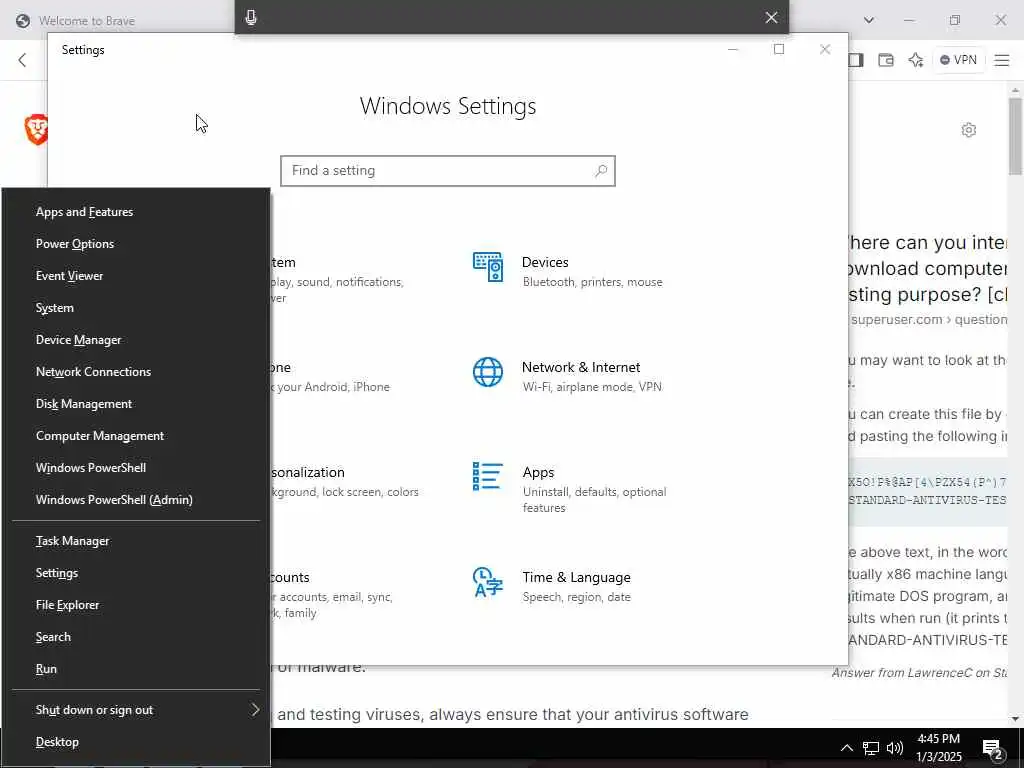Click the Welcome to Brave tab
This screenshot has height=768, width=1024.
[x=86, y=21]
